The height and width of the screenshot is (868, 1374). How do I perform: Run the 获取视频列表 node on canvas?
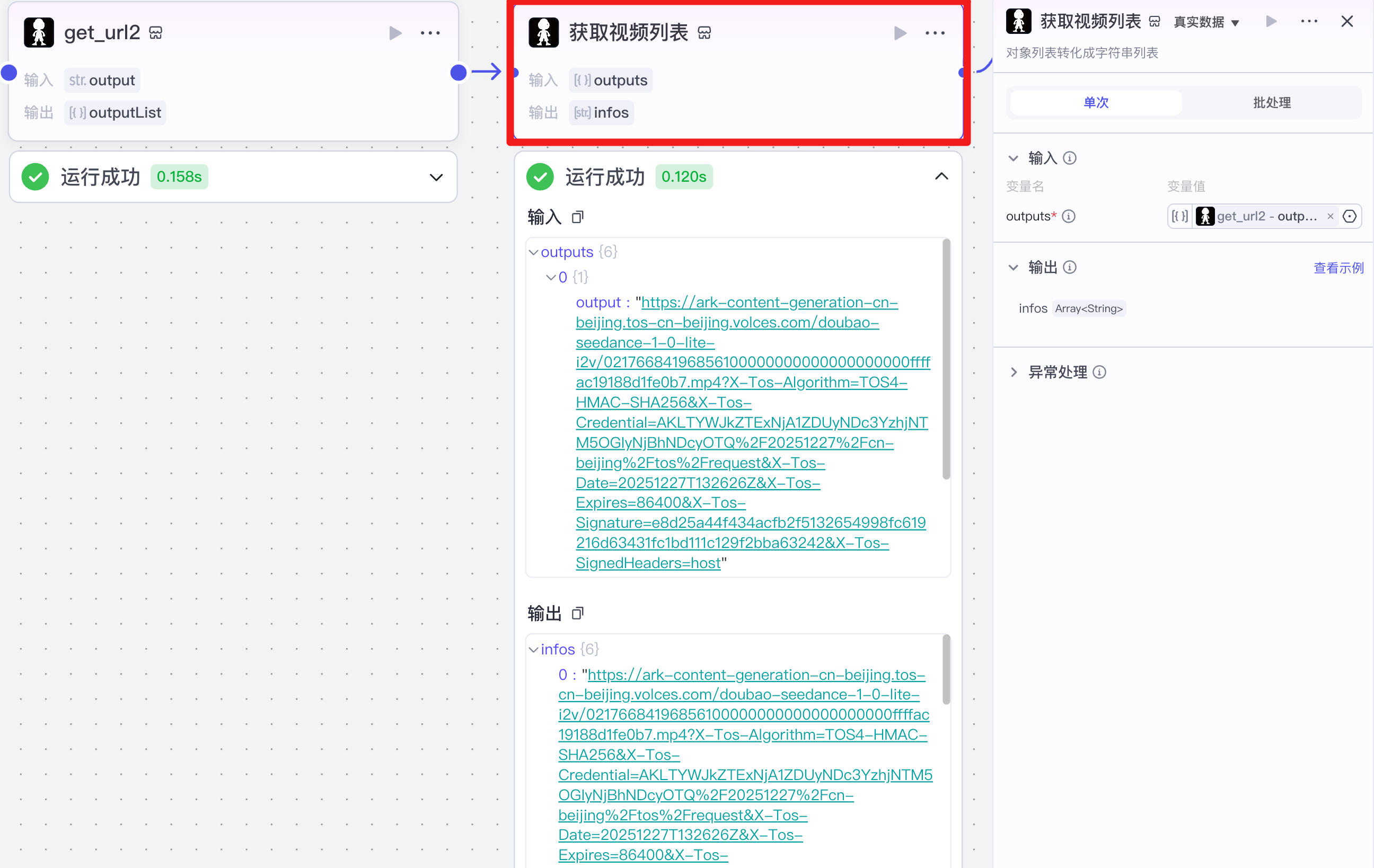[900, 33]
